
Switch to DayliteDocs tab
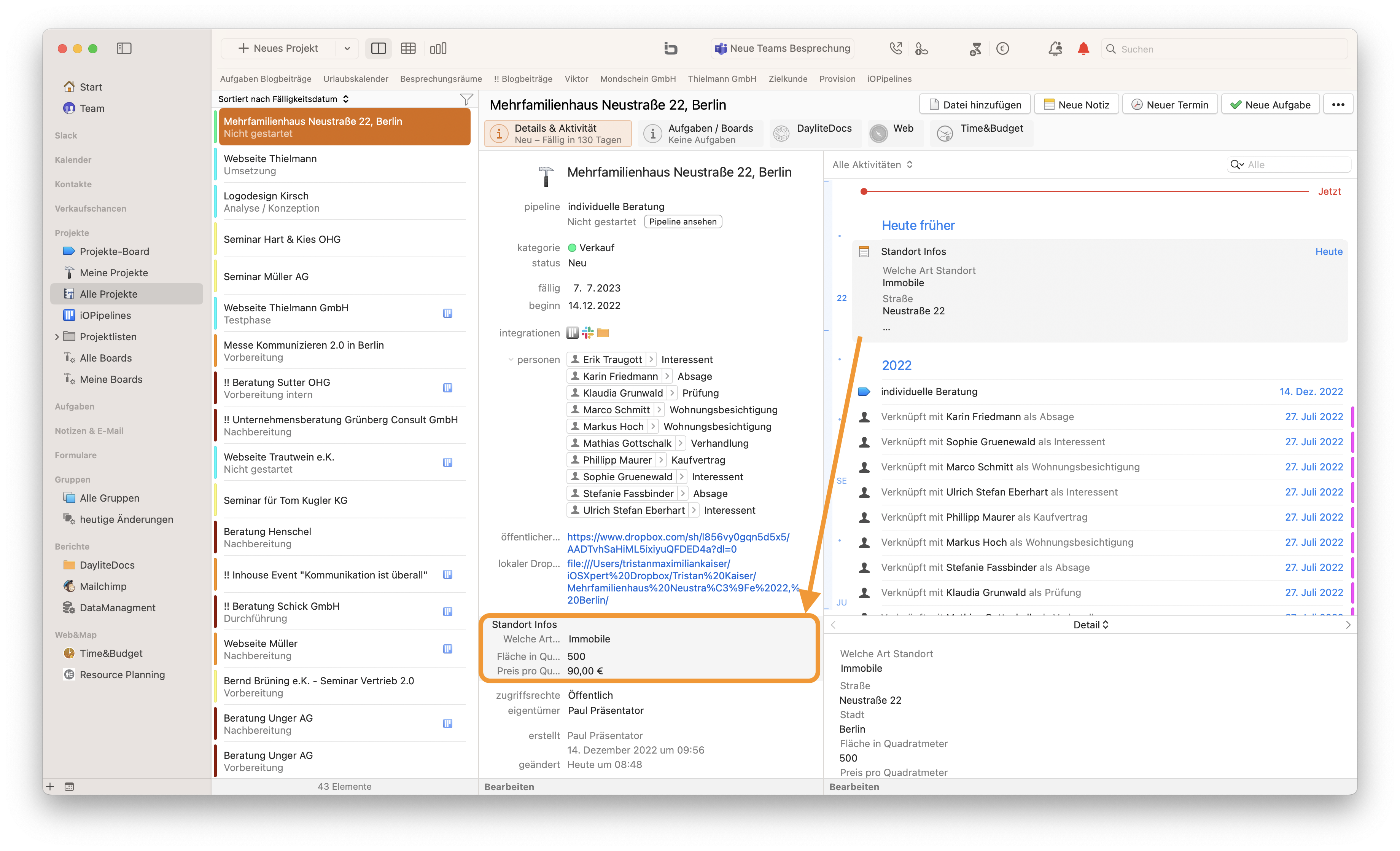tap(815, 134)
